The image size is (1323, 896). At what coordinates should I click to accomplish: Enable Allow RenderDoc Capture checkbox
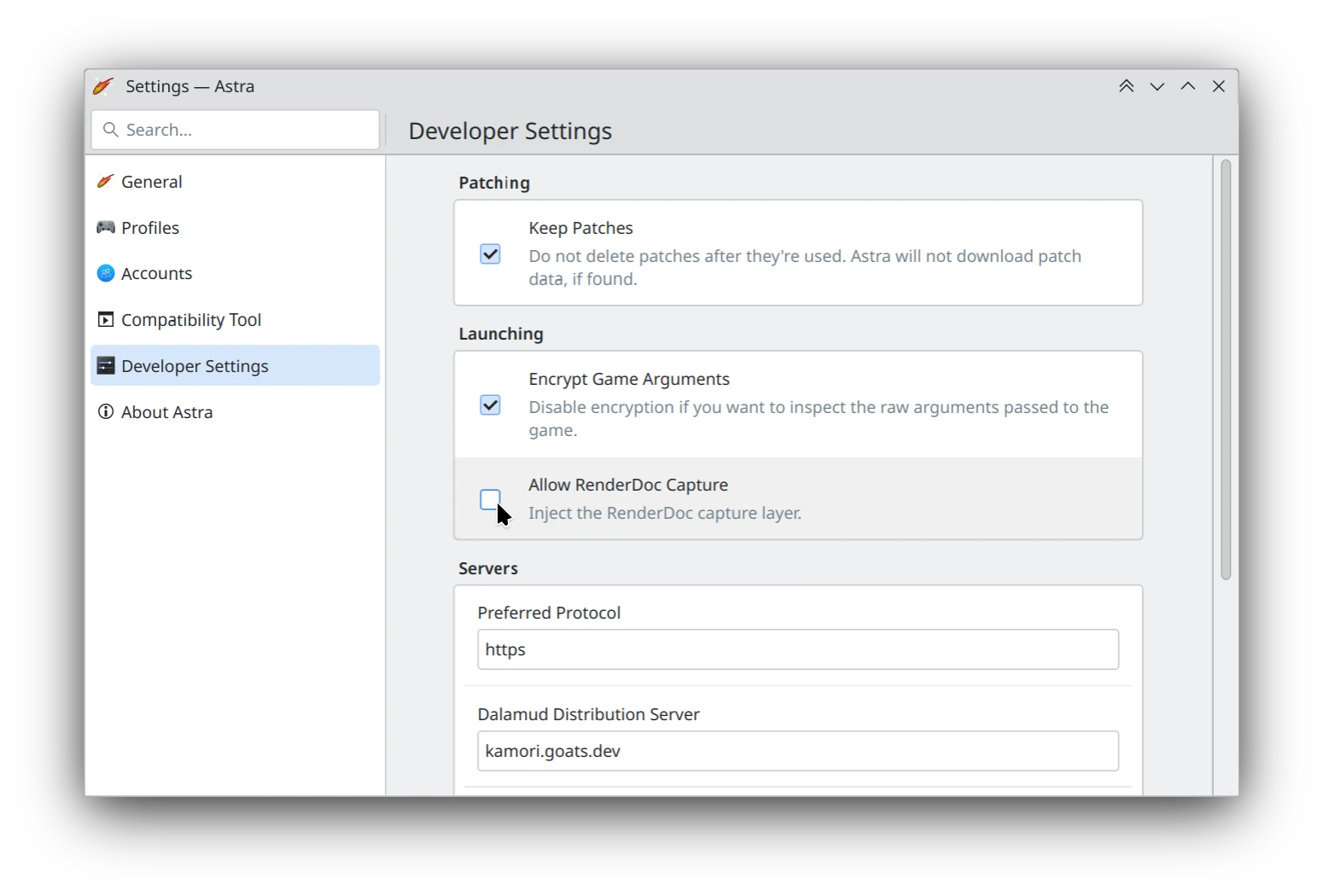(490, 499)
